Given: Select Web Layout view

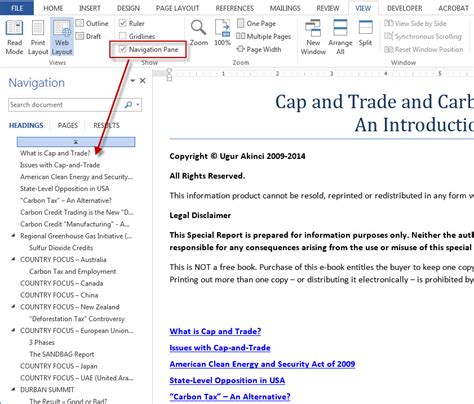Looking at the screenshot, I should [x=62, y=37].
